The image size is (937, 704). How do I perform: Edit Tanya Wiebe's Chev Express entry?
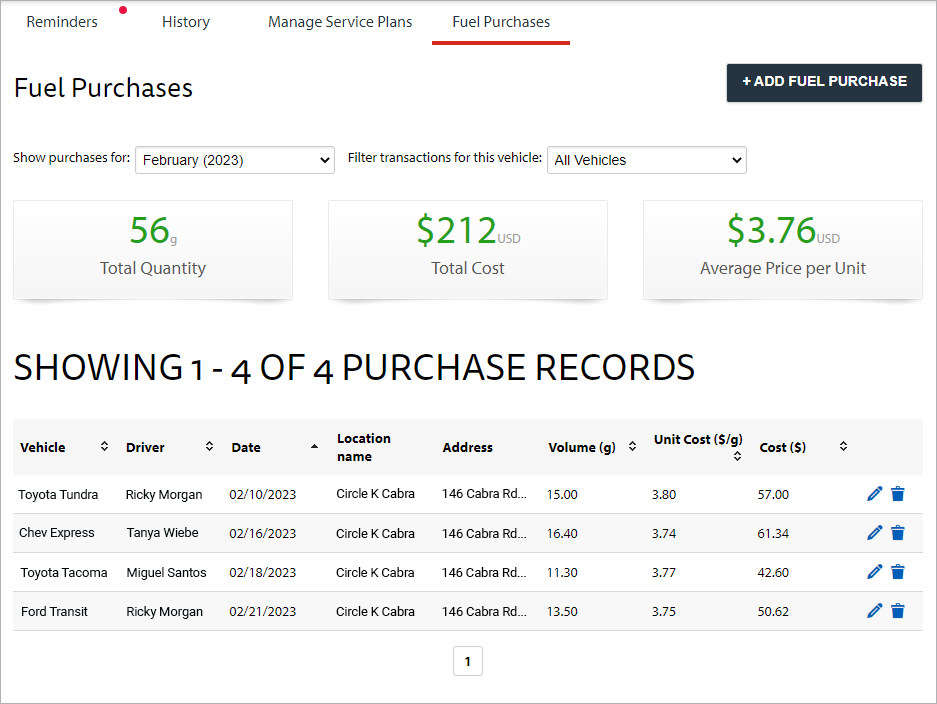click(874, 532)
